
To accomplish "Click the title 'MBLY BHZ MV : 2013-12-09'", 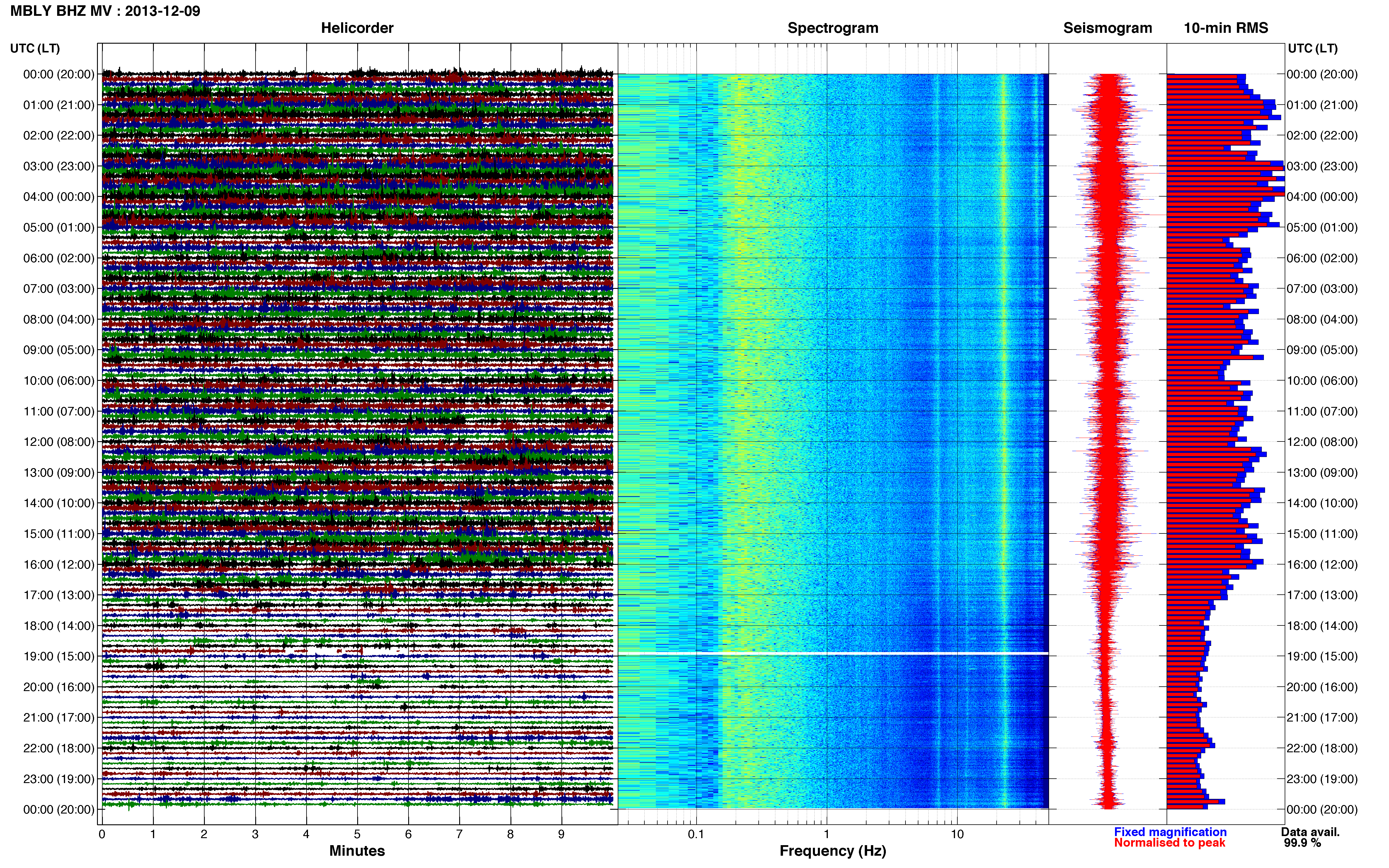I will tap(105, 11).
